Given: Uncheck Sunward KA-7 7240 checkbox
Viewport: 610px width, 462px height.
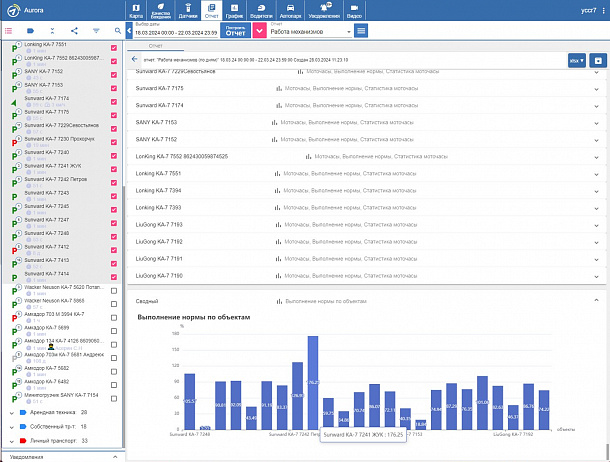Looking at the screenshot, I should [114, 156].
